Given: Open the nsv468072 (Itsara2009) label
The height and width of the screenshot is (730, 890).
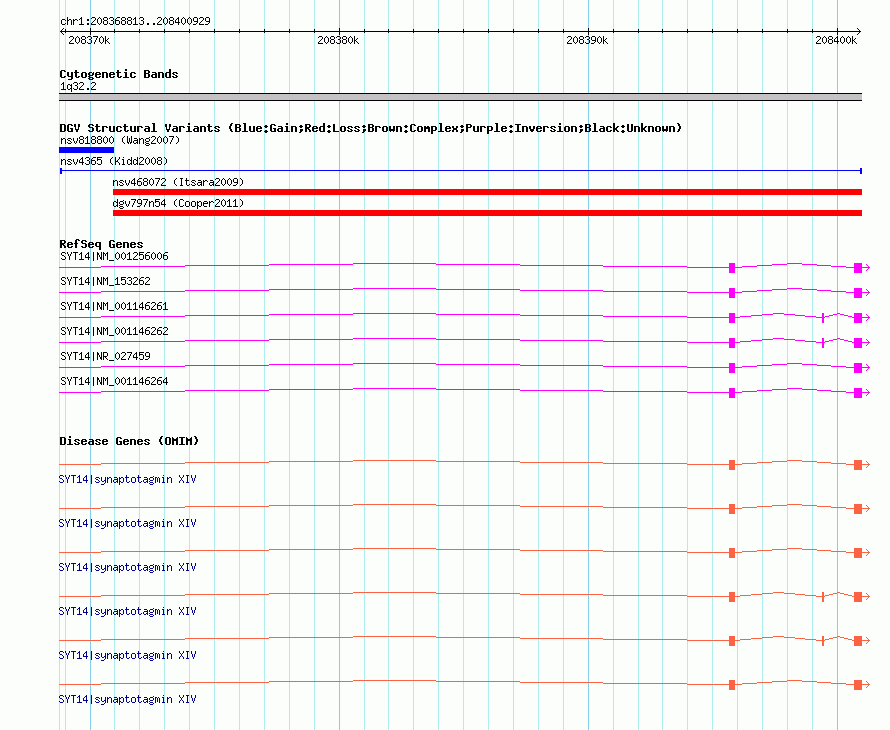Looking at the screenshot, I should [x=178, y=182].
